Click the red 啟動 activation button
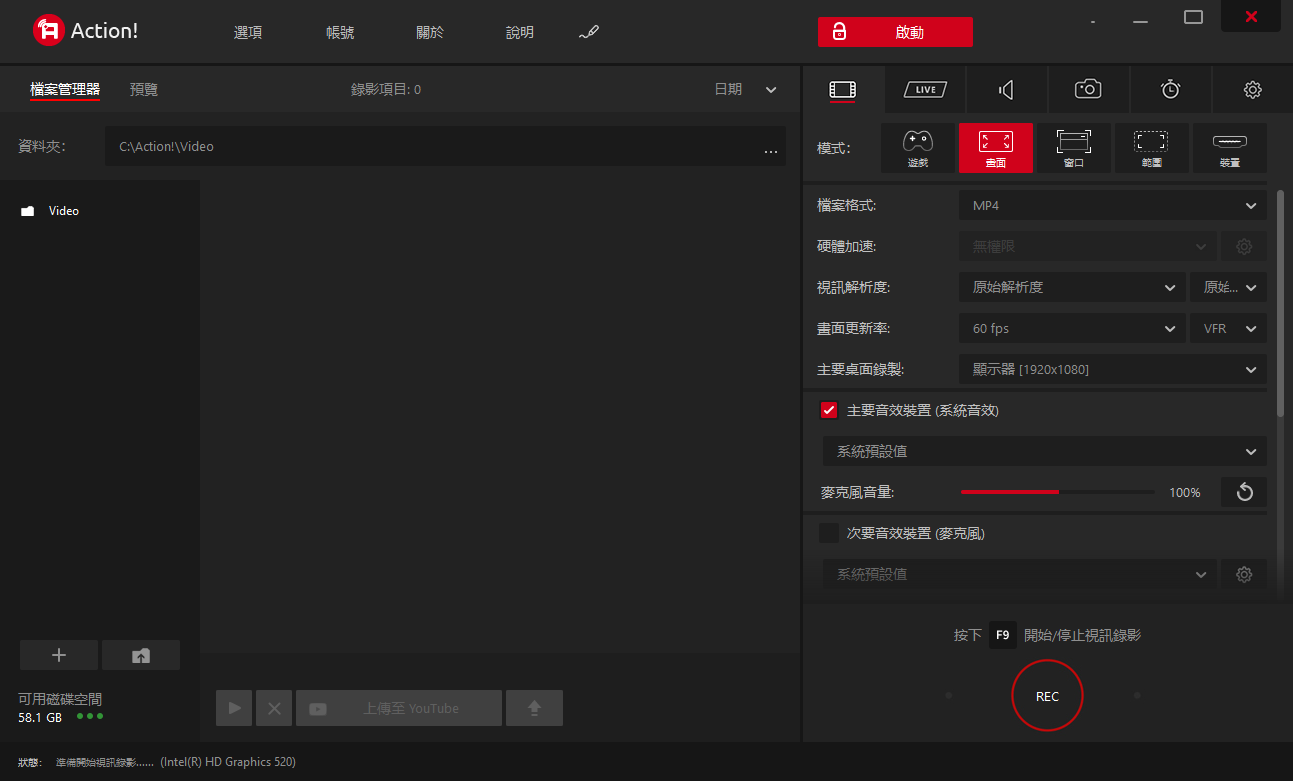Screen dimensions: 1293x781 895,32
